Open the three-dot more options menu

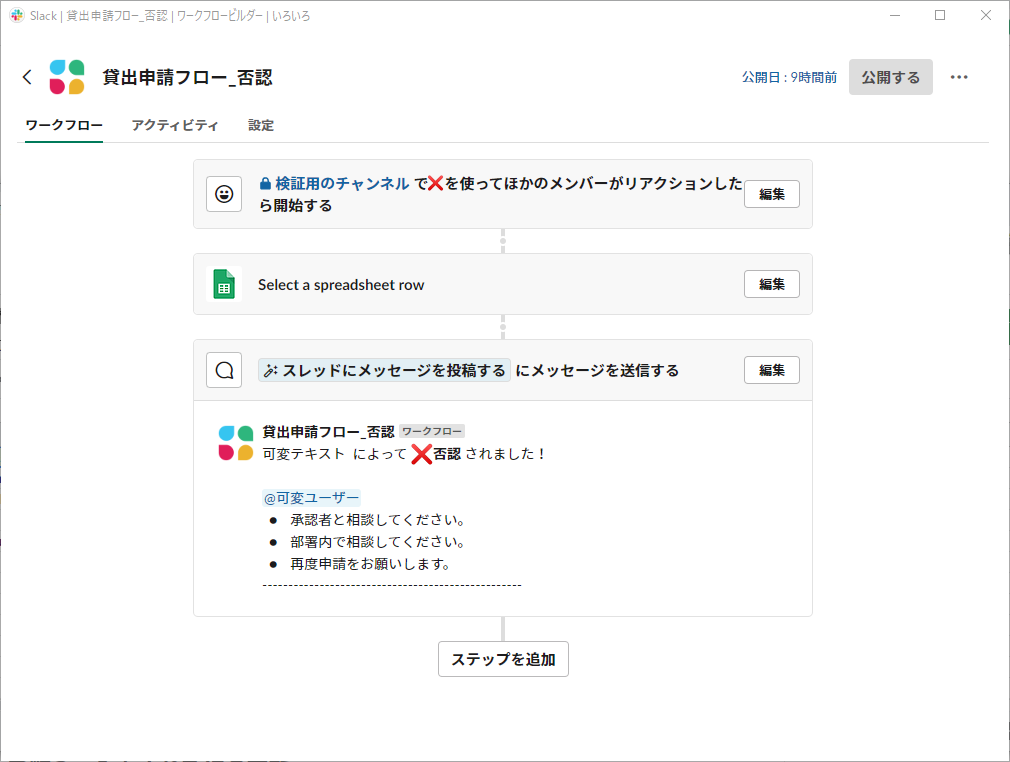pos(959,77)
